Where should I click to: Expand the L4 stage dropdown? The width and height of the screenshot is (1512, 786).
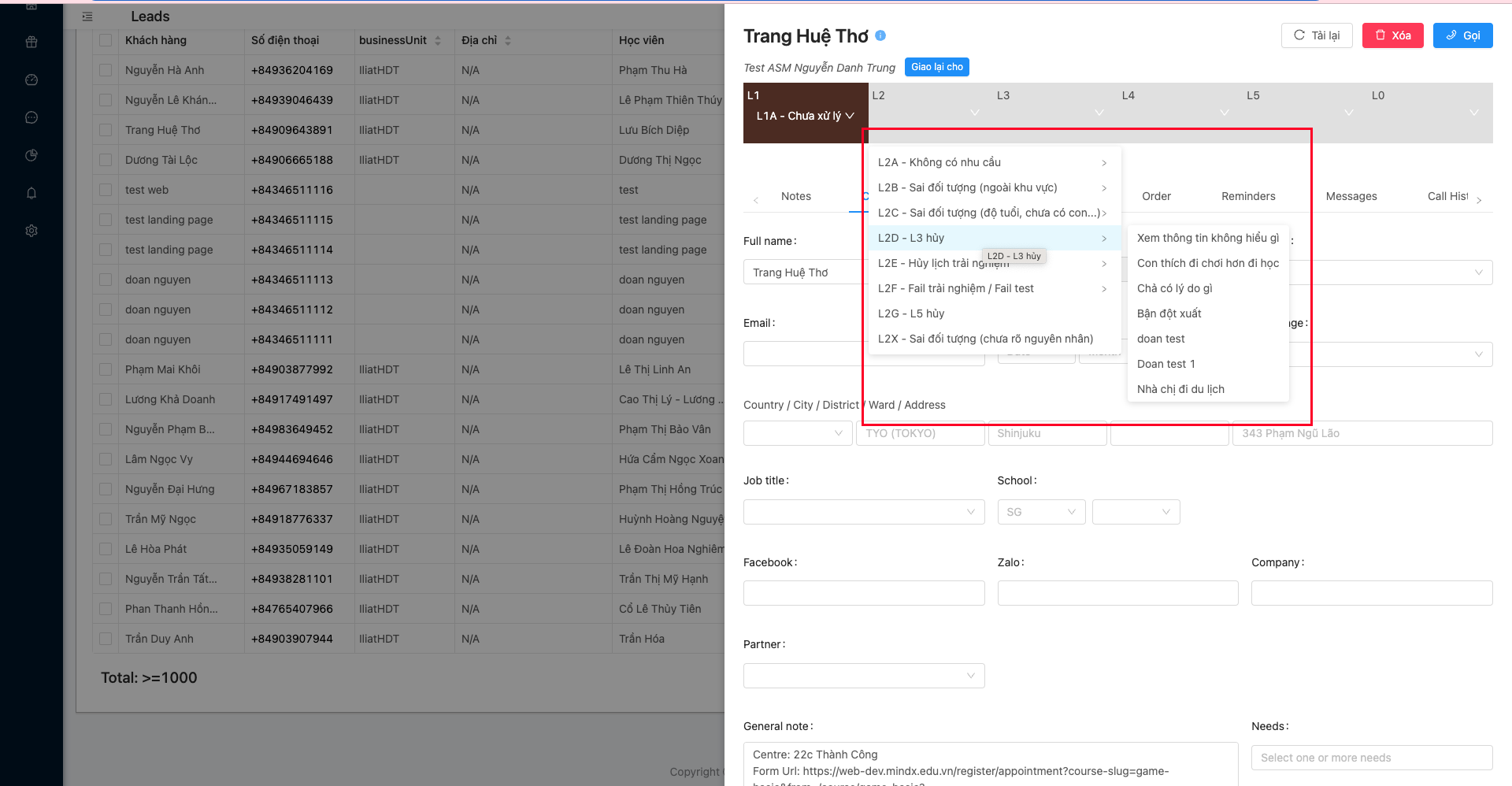pyautogui.click(x=1225, y=113)
